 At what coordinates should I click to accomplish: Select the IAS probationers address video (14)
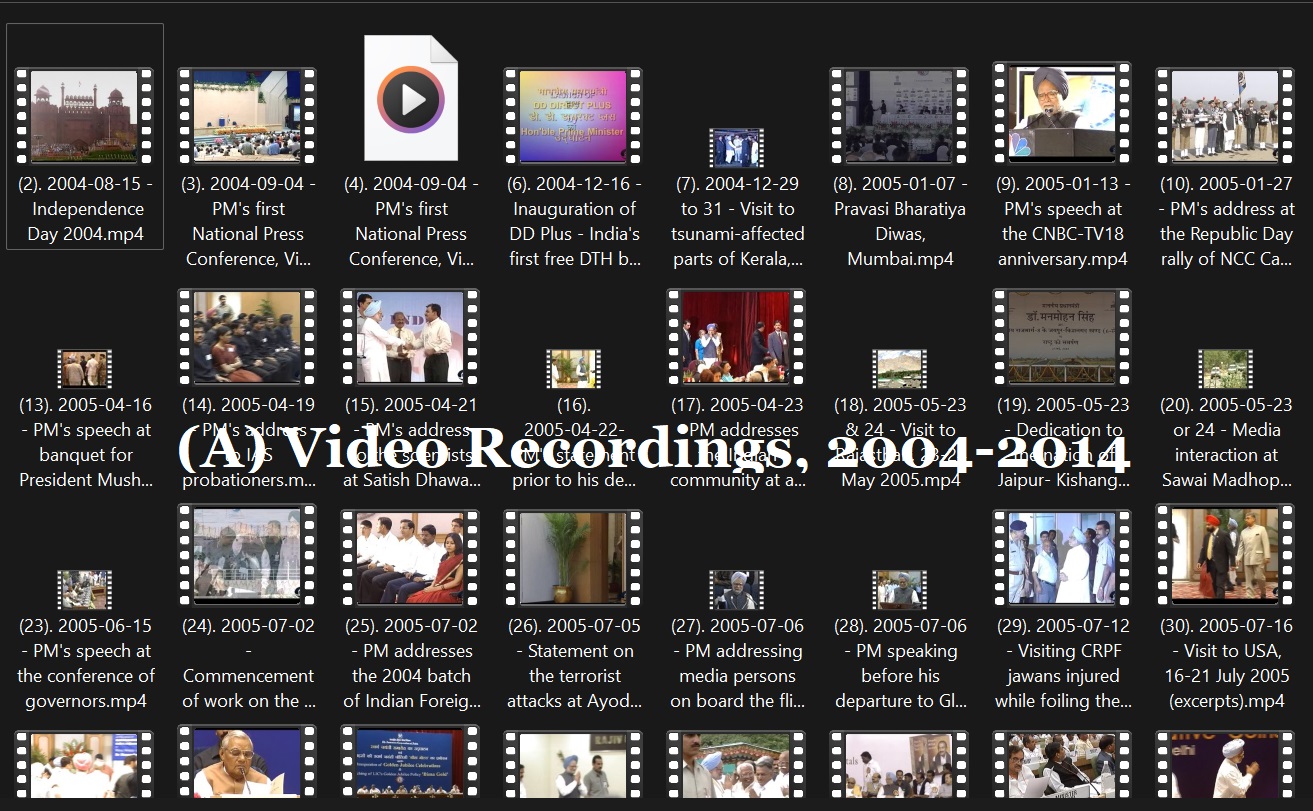point(247,337)
